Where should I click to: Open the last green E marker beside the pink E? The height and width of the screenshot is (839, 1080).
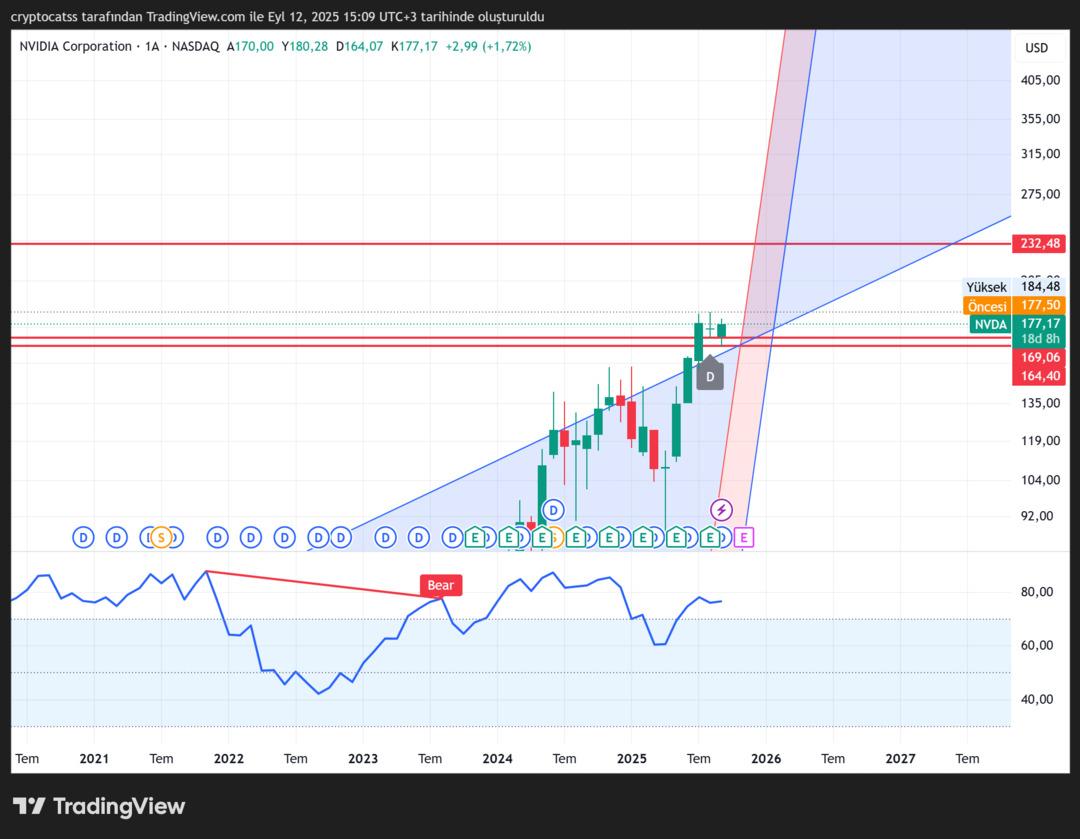[x=710, y=537]
